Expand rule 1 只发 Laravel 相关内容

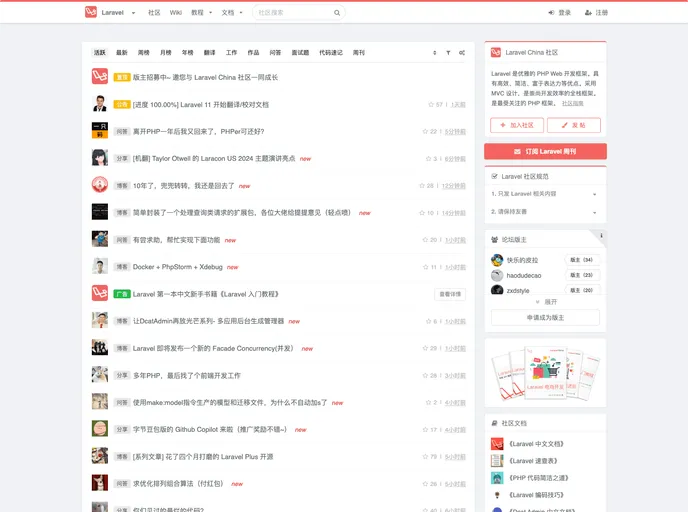[544, 194]
